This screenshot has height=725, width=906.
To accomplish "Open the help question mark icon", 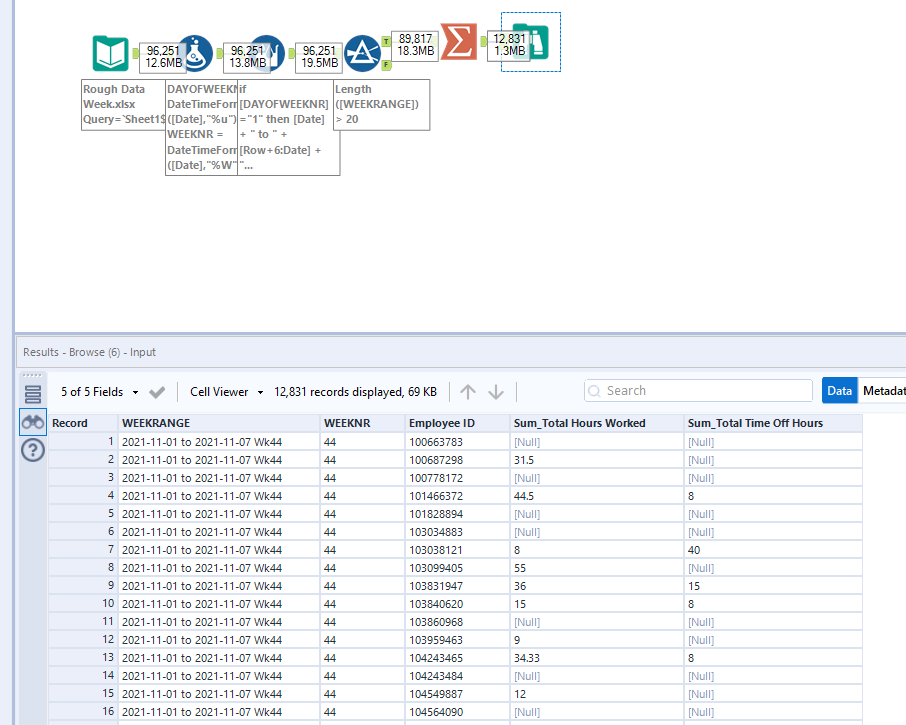I will (32, 450).
